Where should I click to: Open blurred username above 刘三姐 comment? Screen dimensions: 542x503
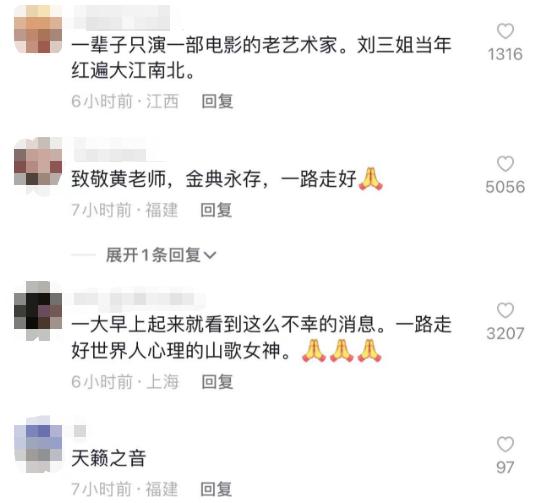pyautogui.click(x=122, y=18)
